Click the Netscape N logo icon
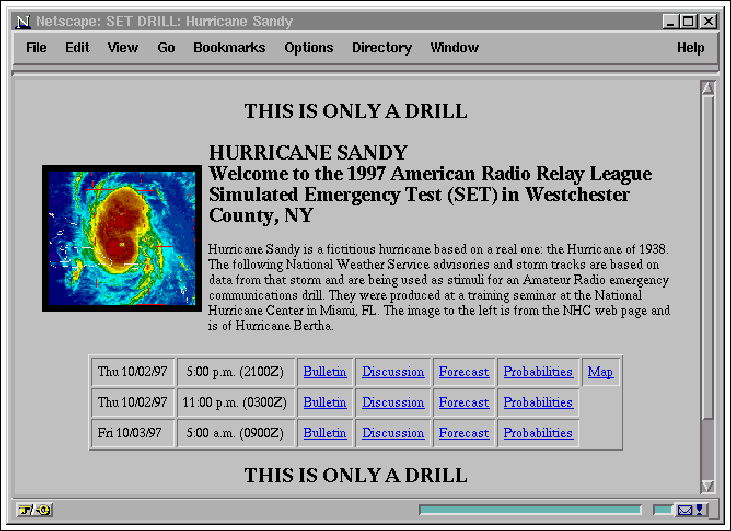This screenshot has height=531, width=731. 23,21
